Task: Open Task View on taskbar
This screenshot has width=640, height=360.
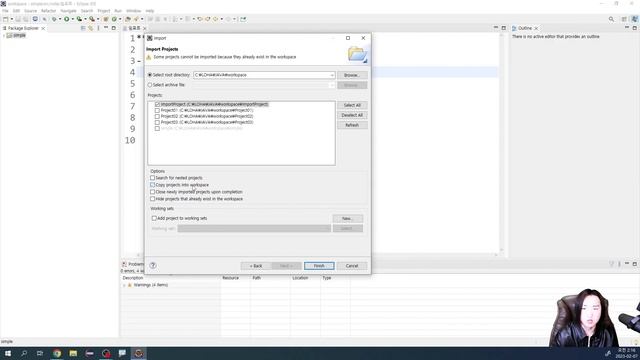Action: click(x=40, y=353)
